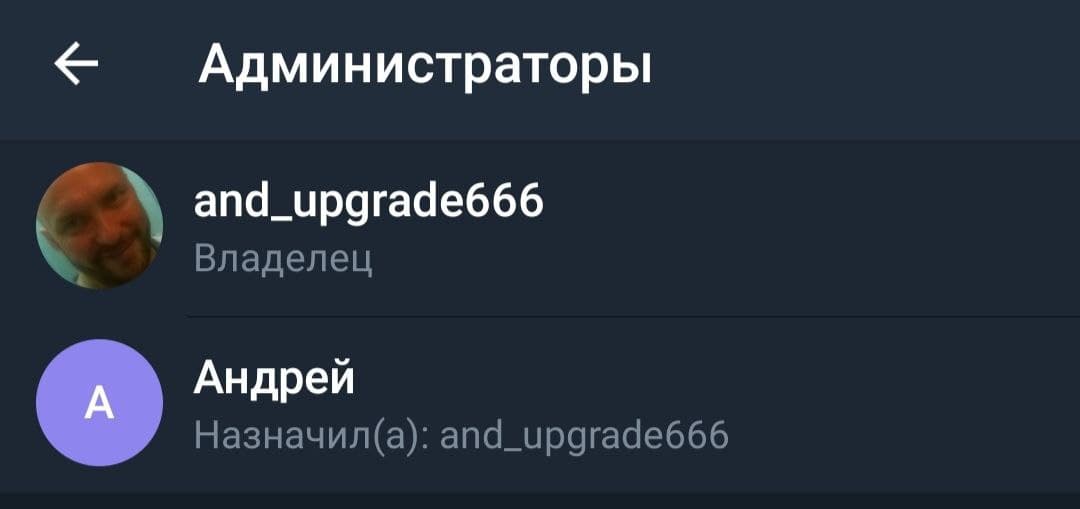Click the white letter A inside the purple circle
Image resolution: width=1080 pixels, height=509 pixels.
click(x=99, y=404)
